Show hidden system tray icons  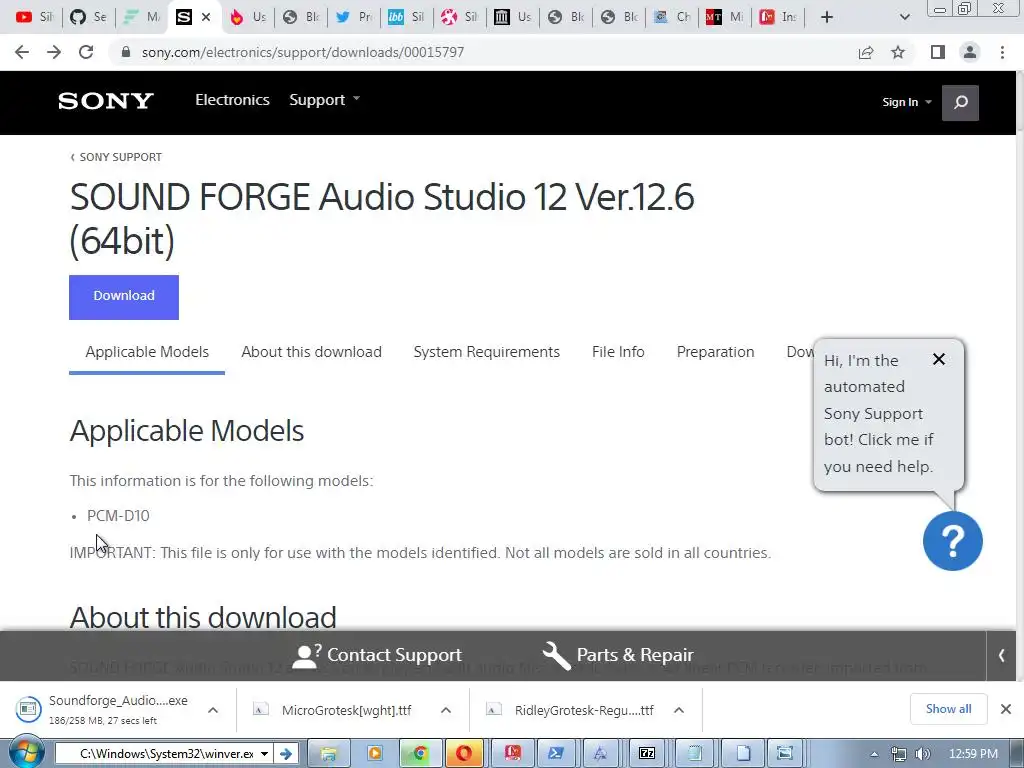[874, 754]
